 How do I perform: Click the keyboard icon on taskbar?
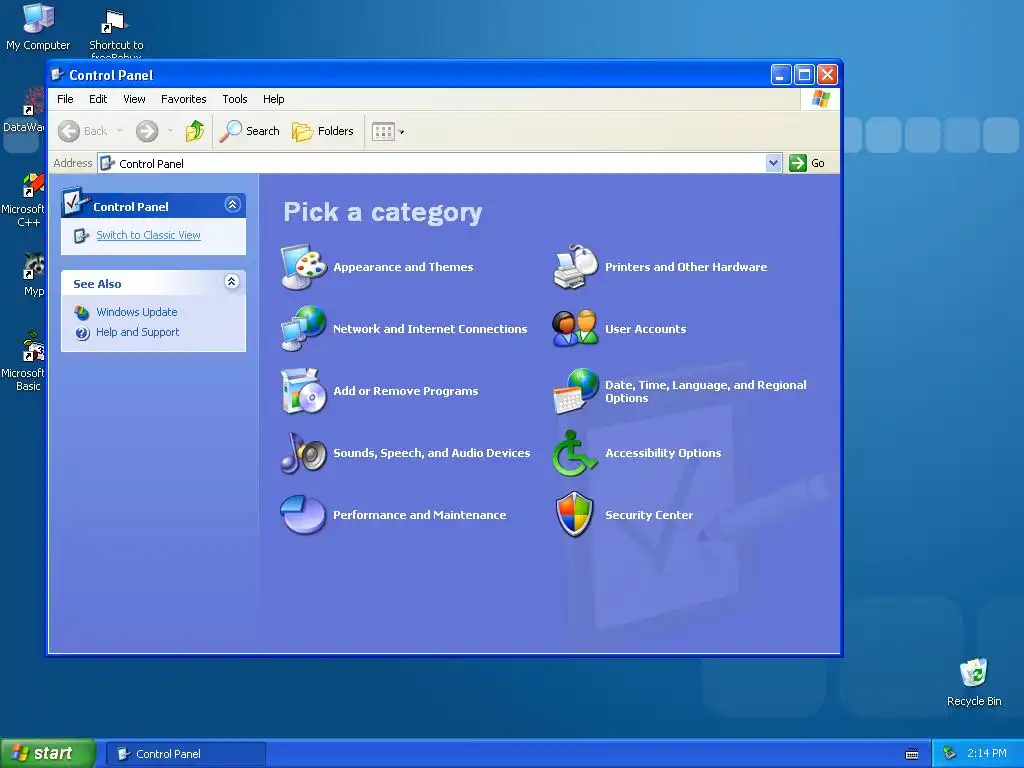912,754
